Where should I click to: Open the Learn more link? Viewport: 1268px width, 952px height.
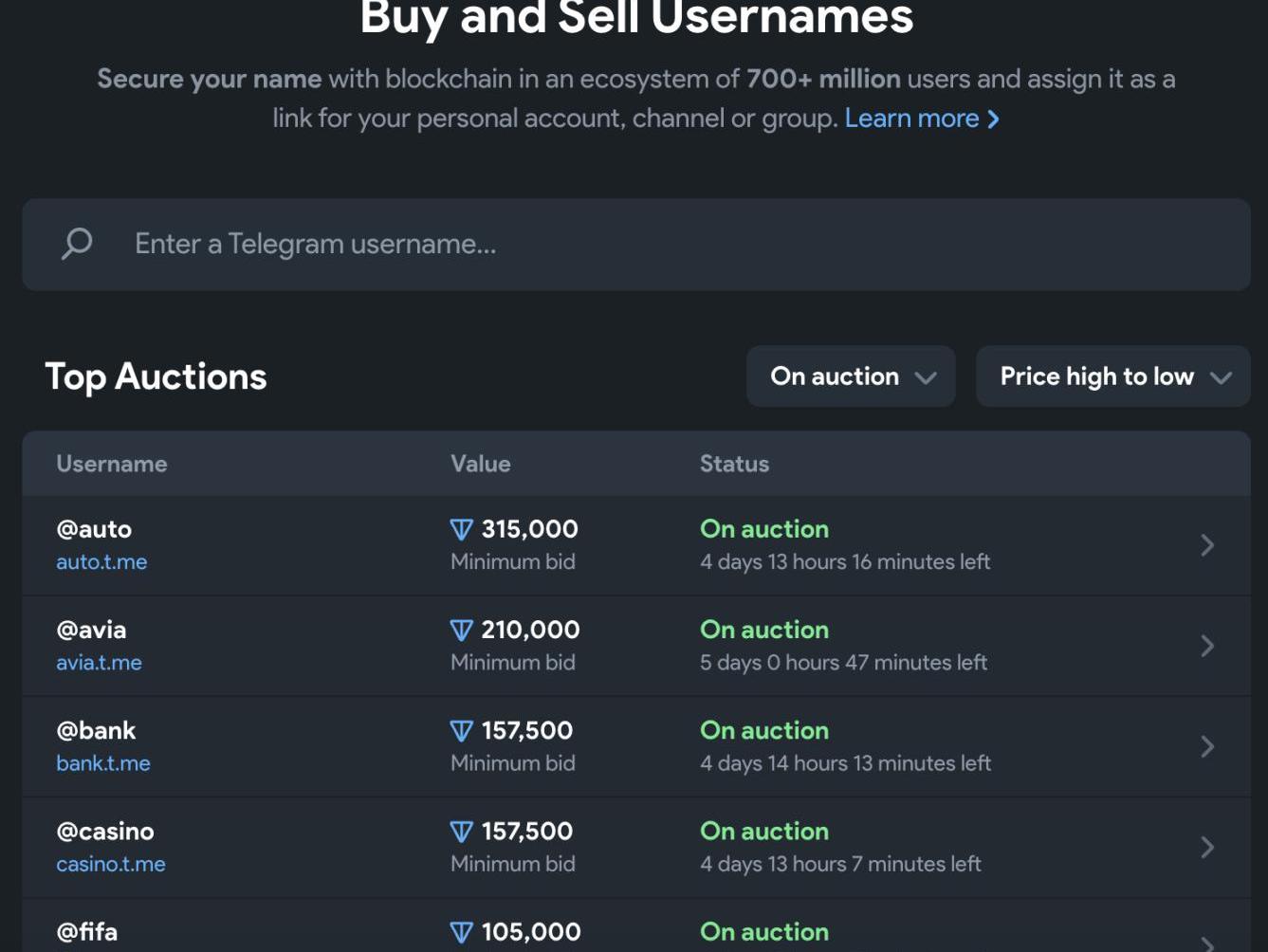(x=922, y=119)
